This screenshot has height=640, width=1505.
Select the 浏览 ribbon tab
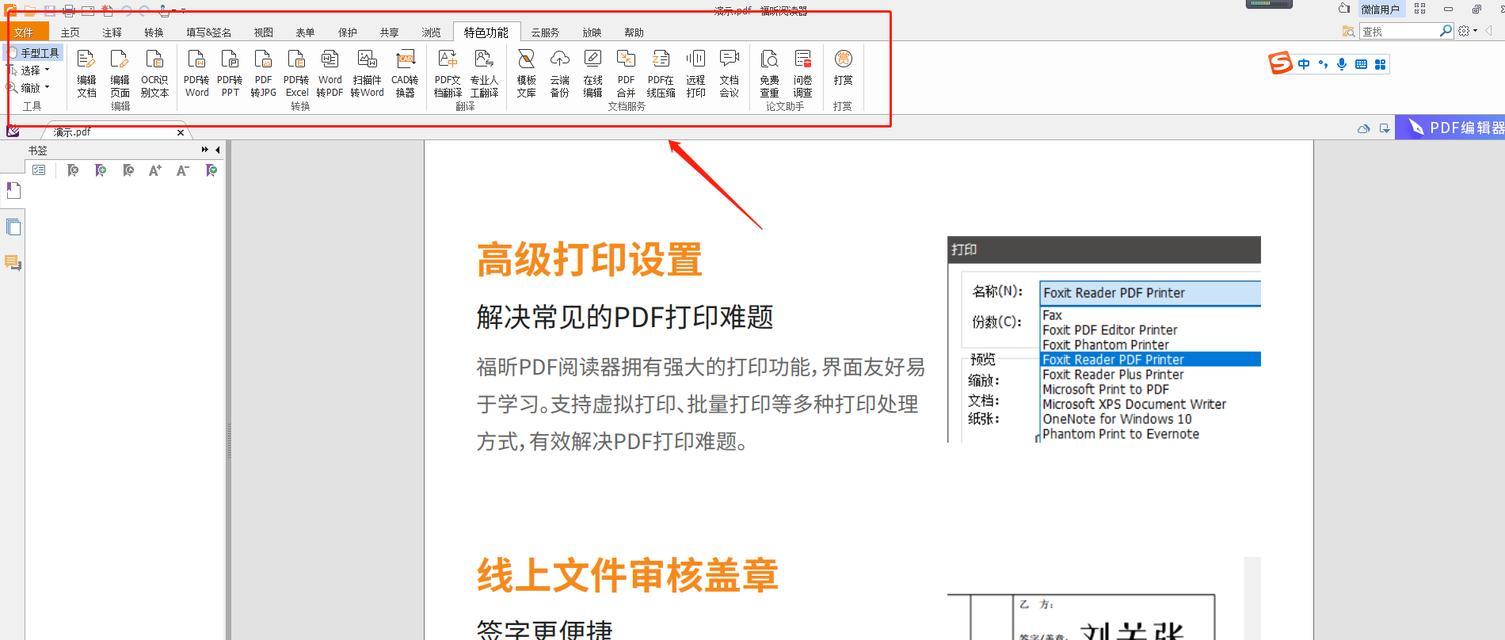point(431,32)
